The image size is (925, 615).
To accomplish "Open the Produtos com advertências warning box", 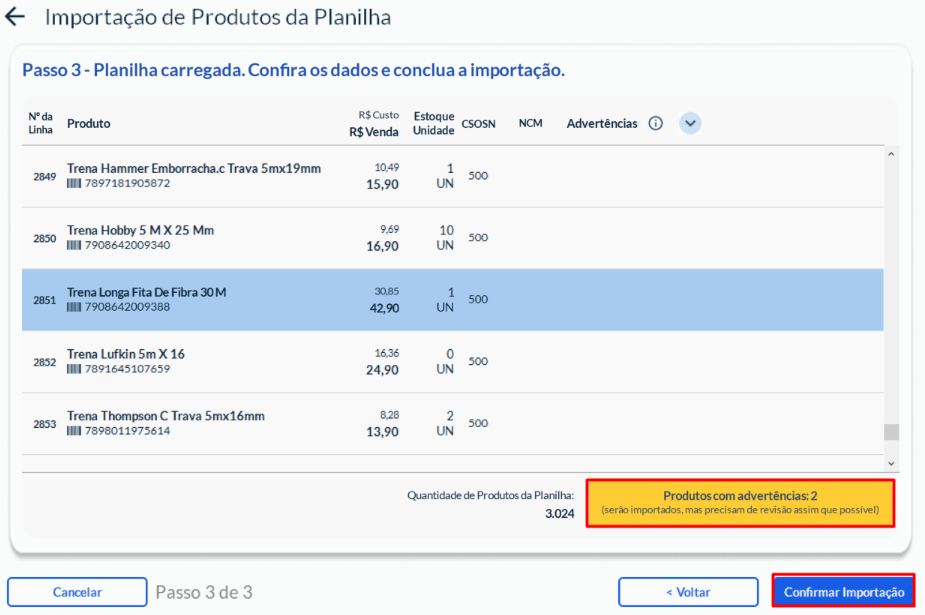I will tap(739, 503).
